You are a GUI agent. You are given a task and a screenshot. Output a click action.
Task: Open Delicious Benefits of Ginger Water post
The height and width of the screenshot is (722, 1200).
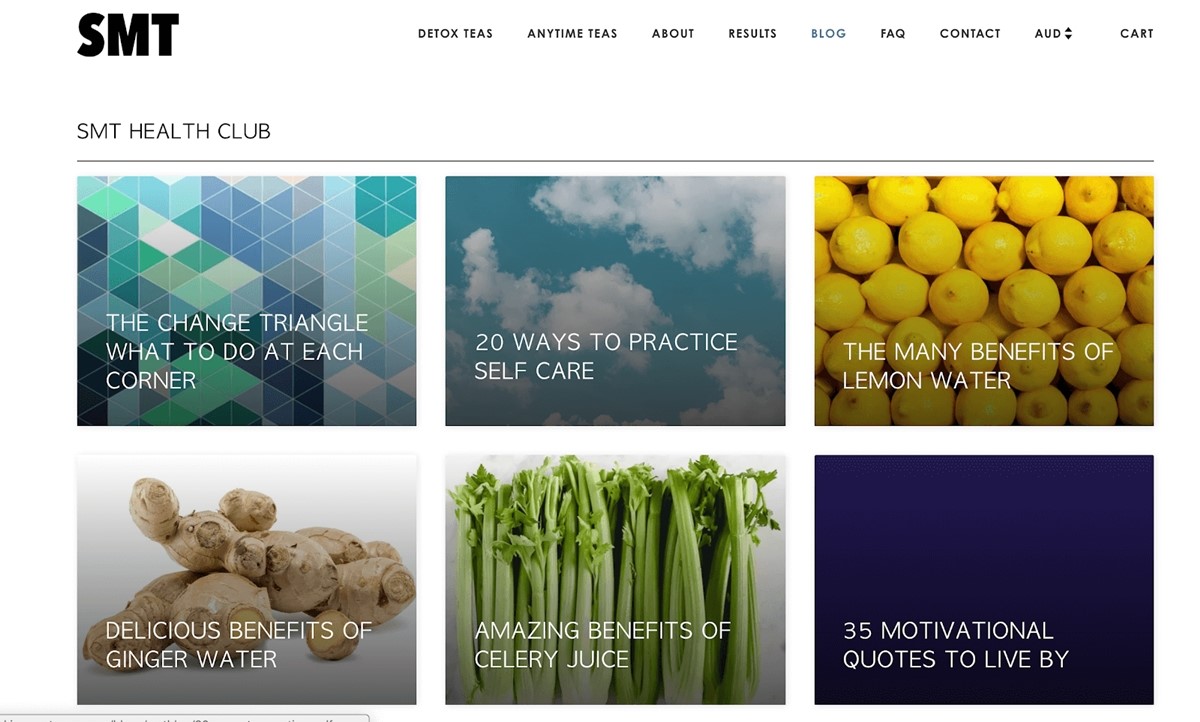246,580
